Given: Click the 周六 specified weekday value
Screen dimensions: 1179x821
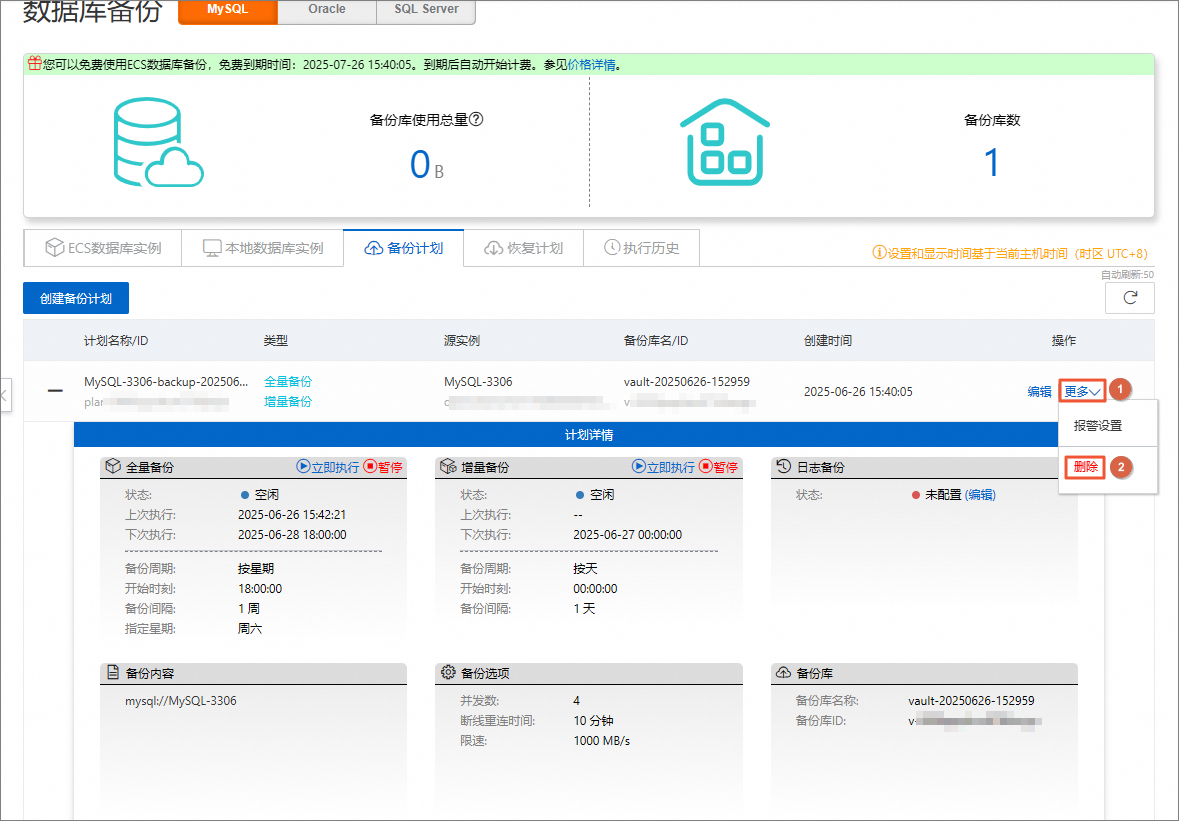Looking at the screenshot, I should [x=250, y=629].
